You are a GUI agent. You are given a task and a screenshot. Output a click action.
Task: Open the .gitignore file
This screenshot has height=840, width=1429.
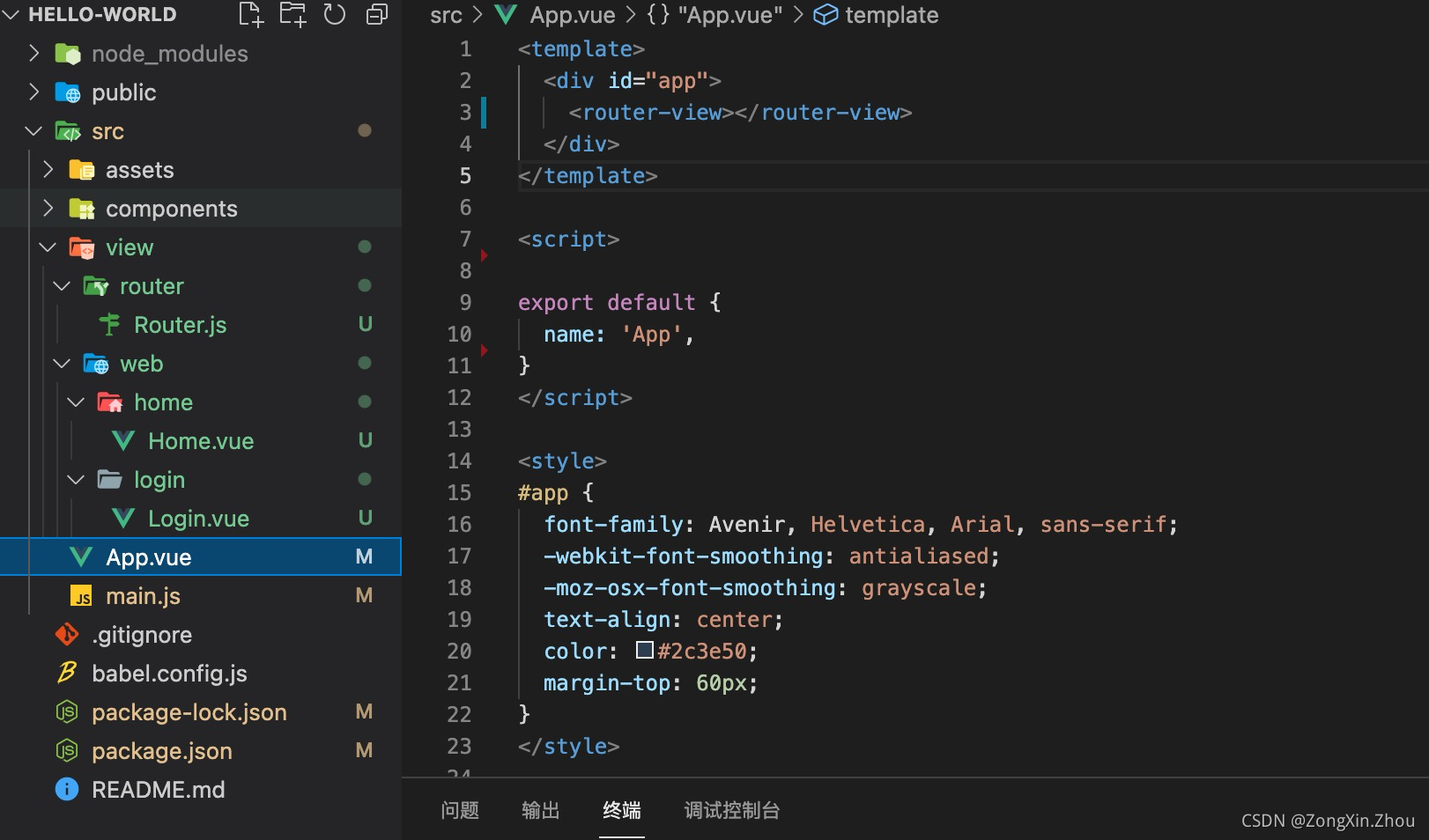[142, 635]
